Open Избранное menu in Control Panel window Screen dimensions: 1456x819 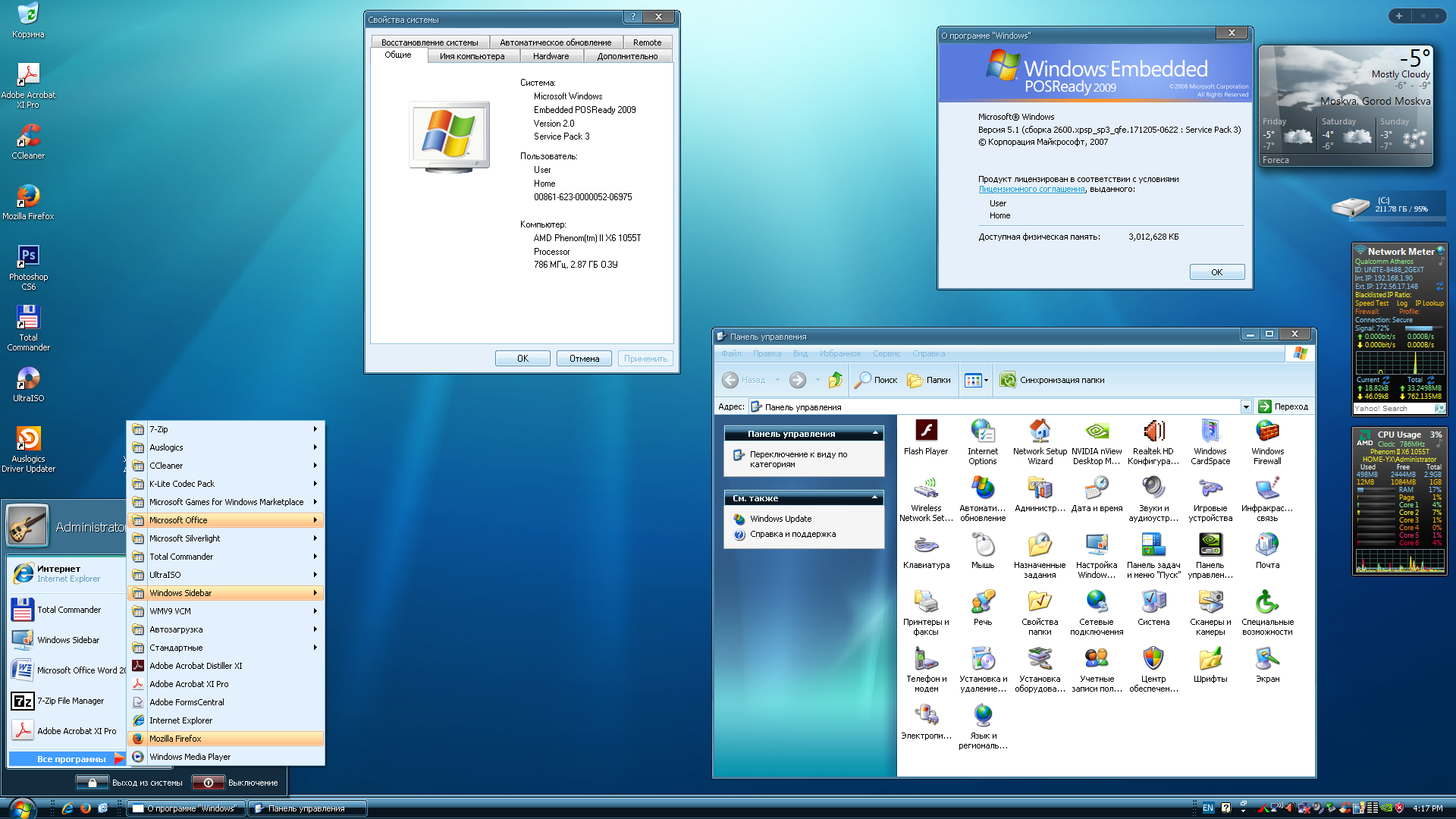840,353
